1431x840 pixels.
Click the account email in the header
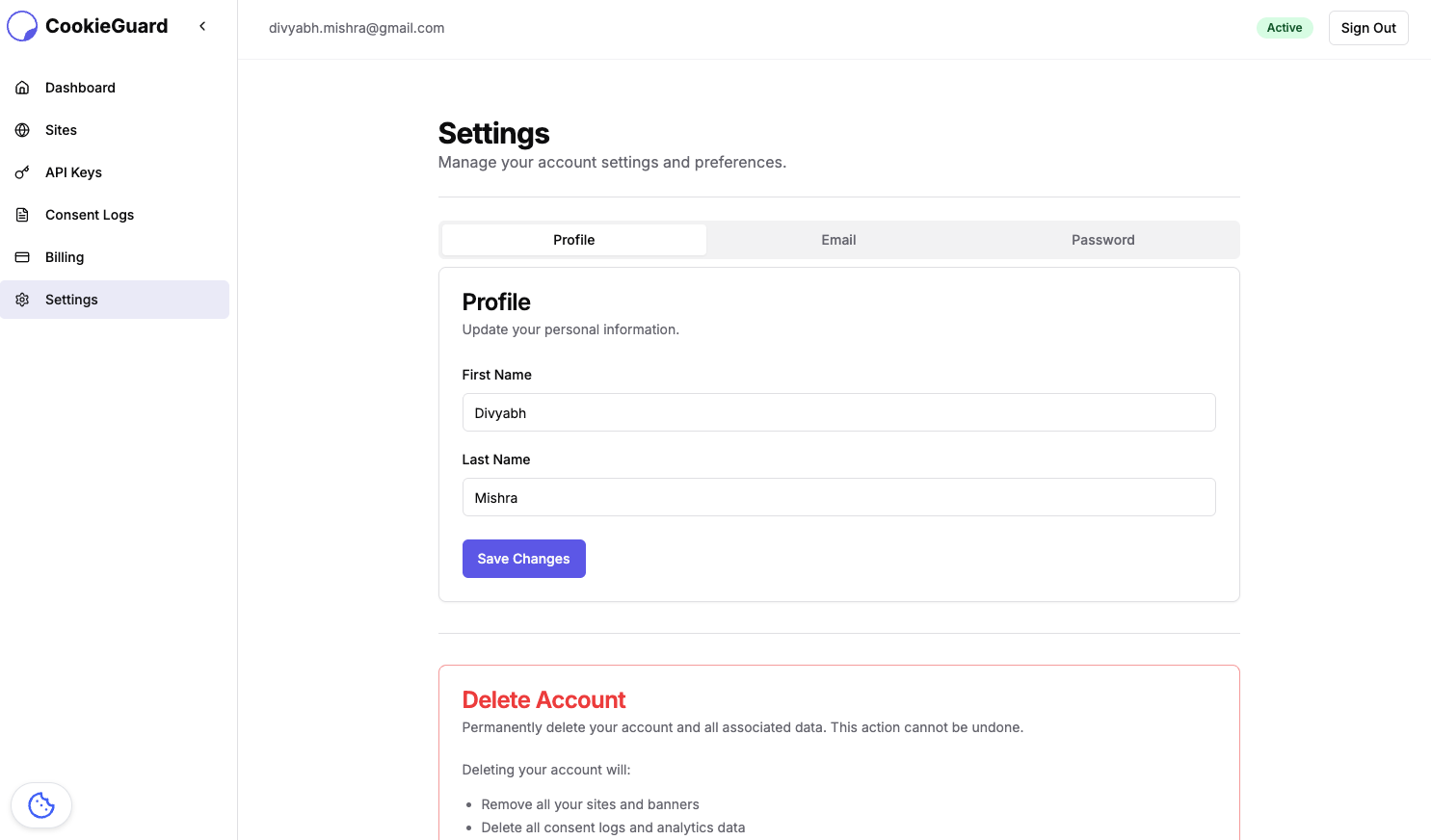pos(357,28)
